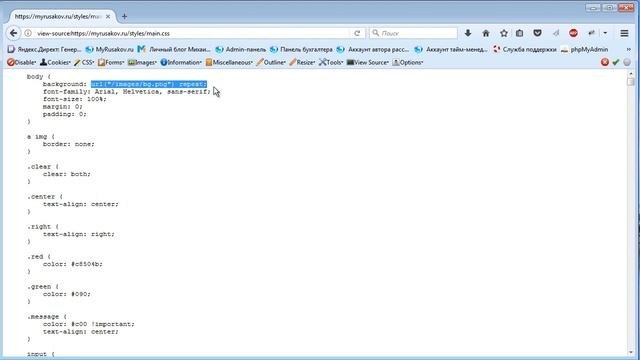Show site information icon in address bar
This screenshot has width=640, height=360.
tap(28, 33)
